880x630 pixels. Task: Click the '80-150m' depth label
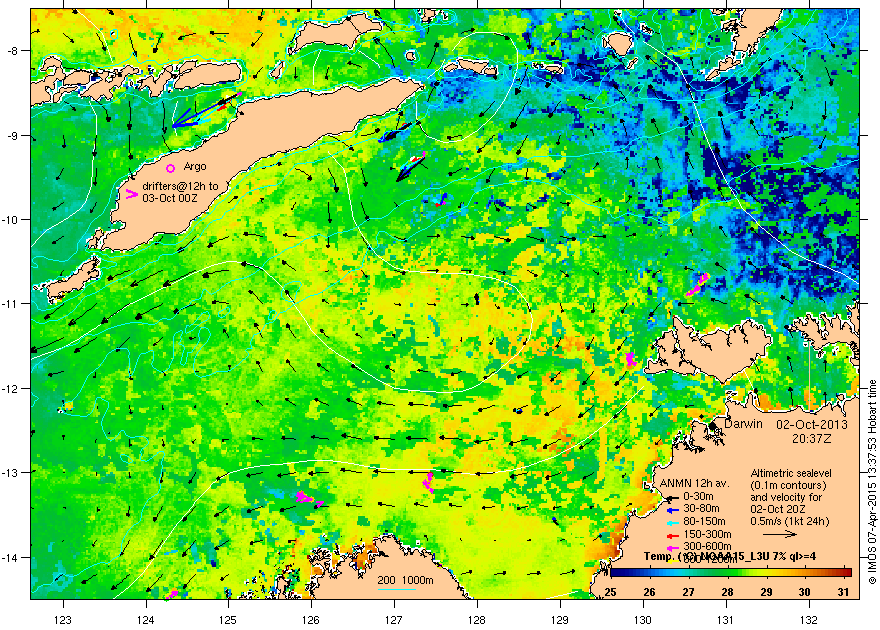point(704,522)
